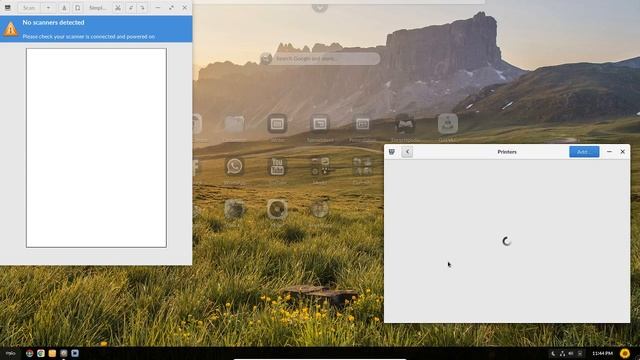This screenshot has width=640, height=360.
Task: Select the crop tool in scanner toolbar
Action: [x=118, y=8]
